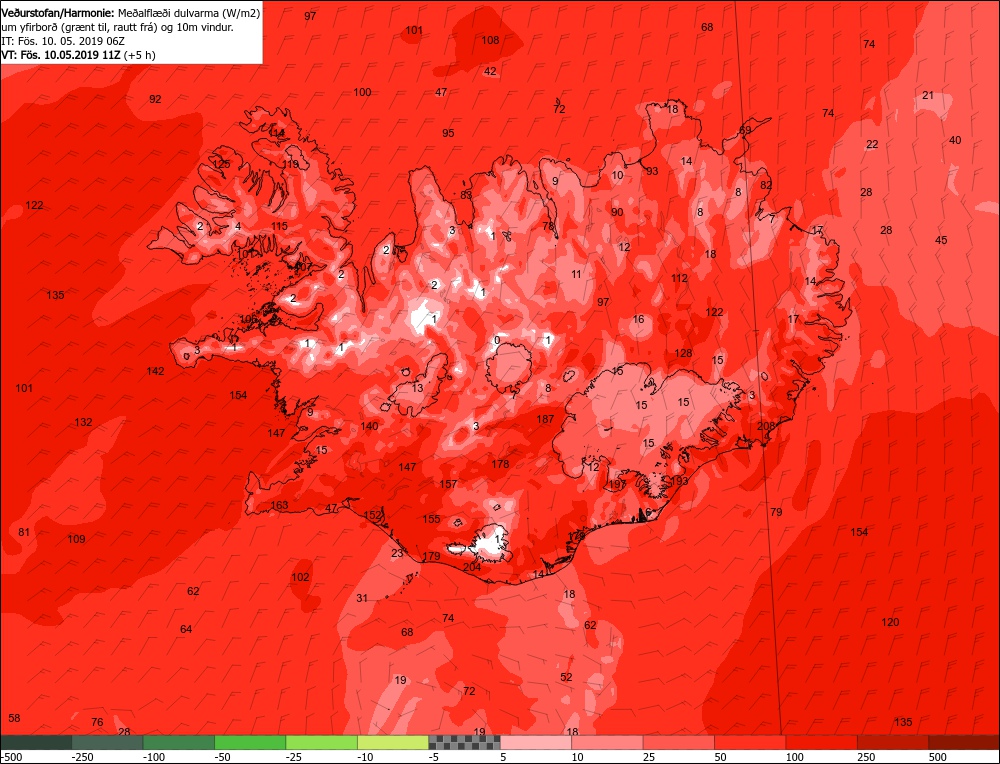Click the map value '79'
Viewport: 1000px width, 764px height.
(776, 512)
